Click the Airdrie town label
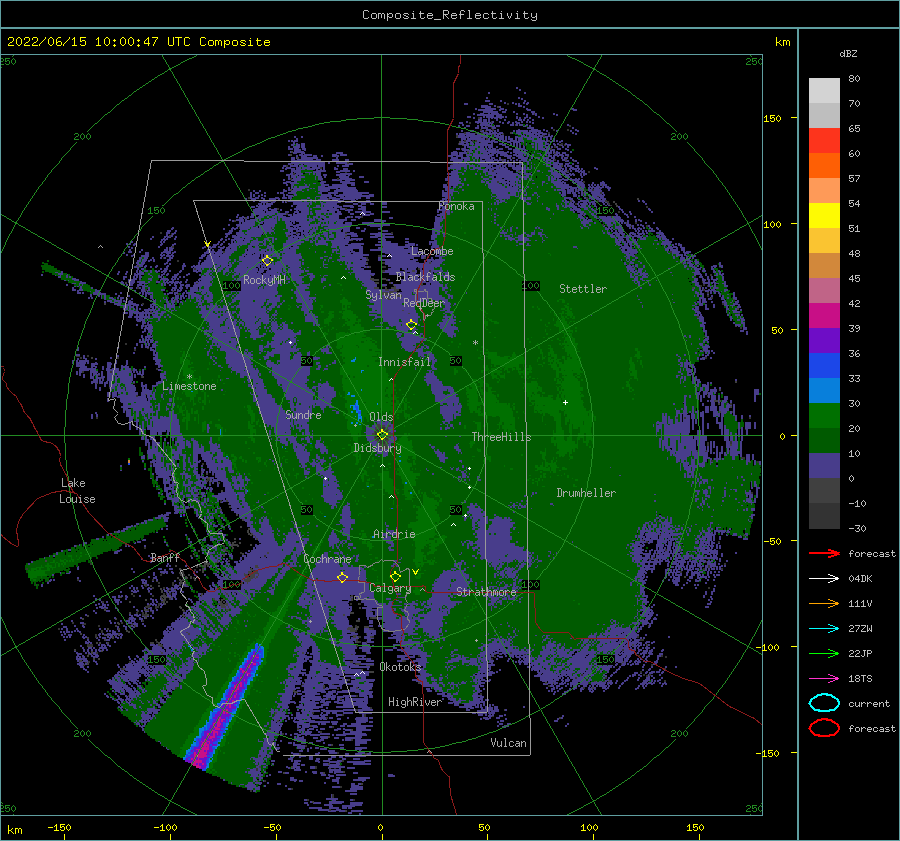The height and width of the screenshot is (841, 900). (x=394, y=534)
